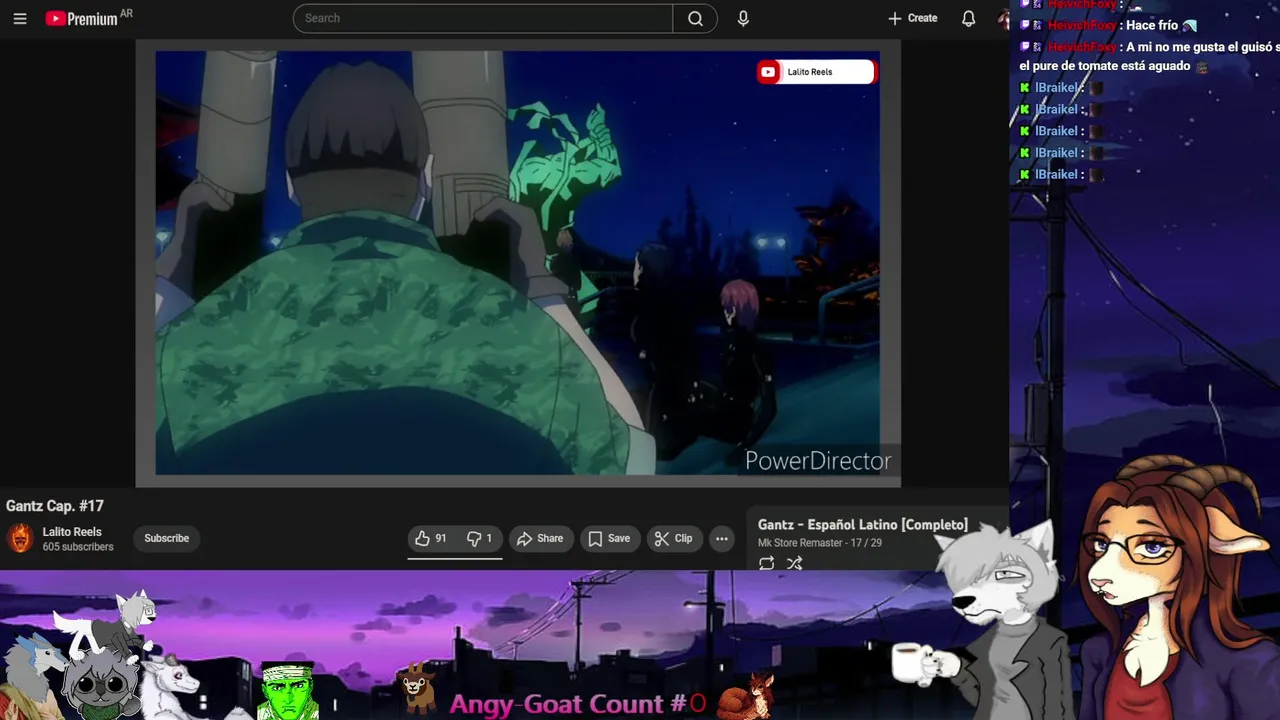This screenshot has width=1280, height=720.
Task: Share the Gantz Cap. #17 video
Action: [540, 538]
